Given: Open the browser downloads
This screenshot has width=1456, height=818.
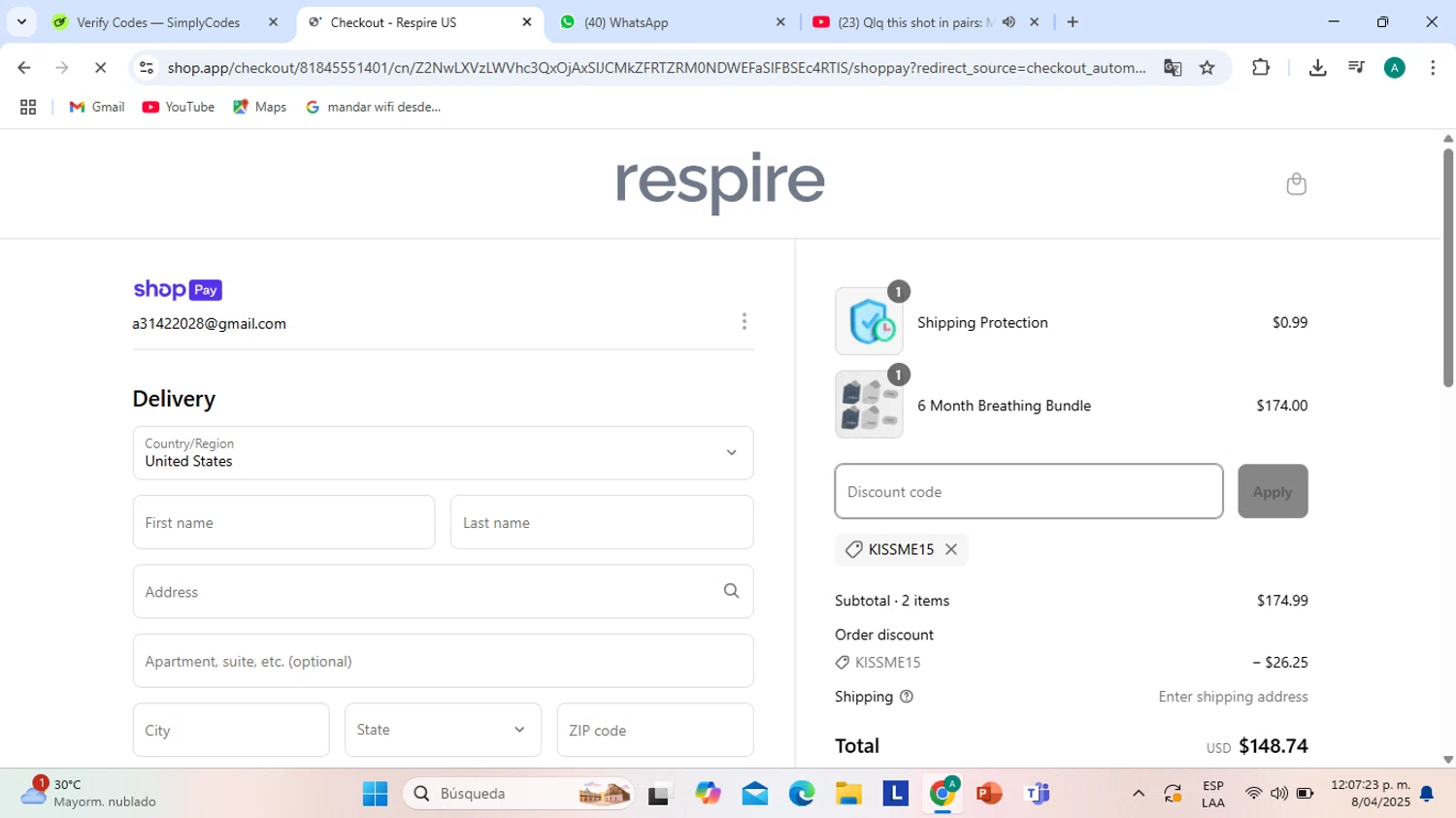Looking at the screenshot, I should 1317,68.
